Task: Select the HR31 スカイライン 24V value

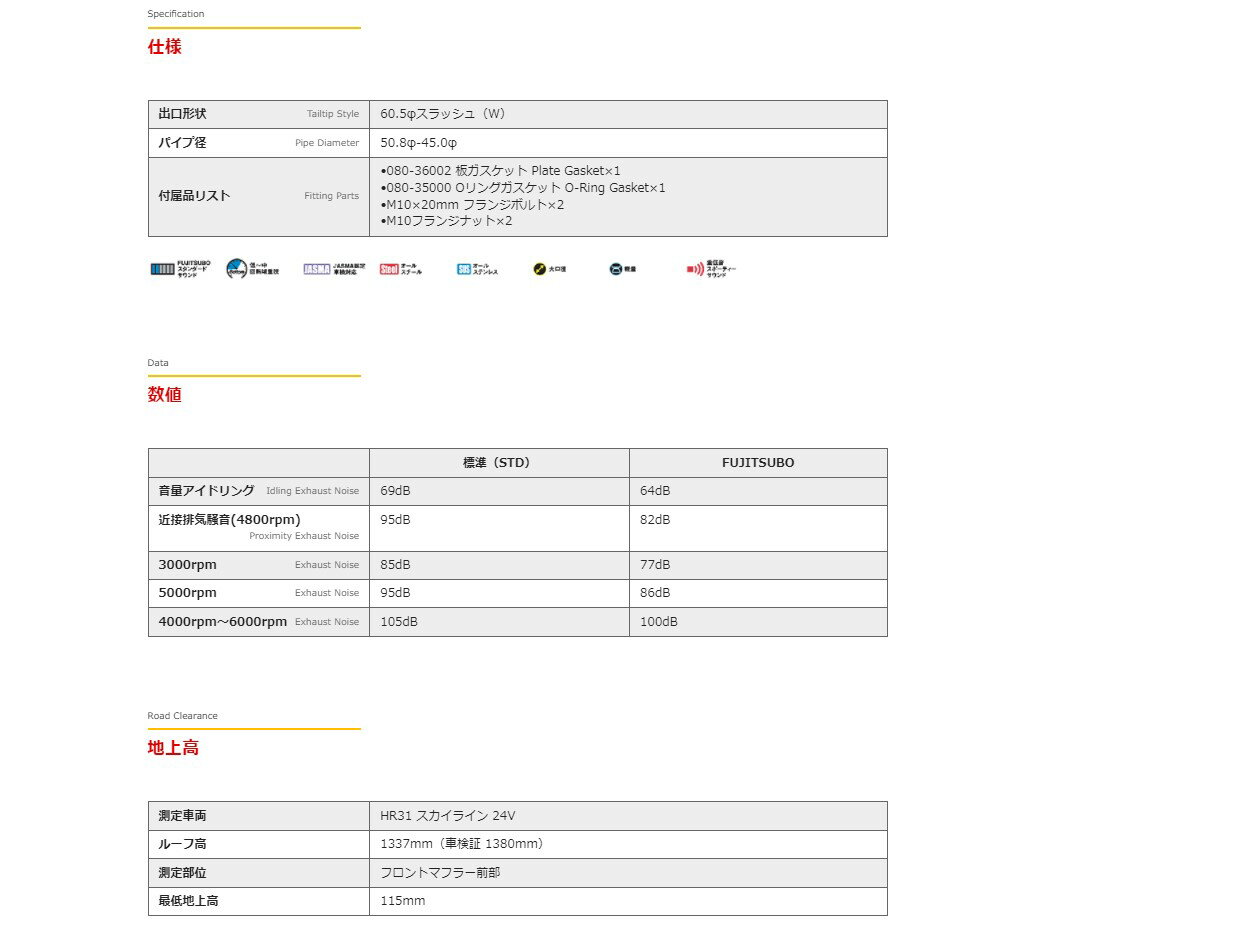Action: click(448, 816)
